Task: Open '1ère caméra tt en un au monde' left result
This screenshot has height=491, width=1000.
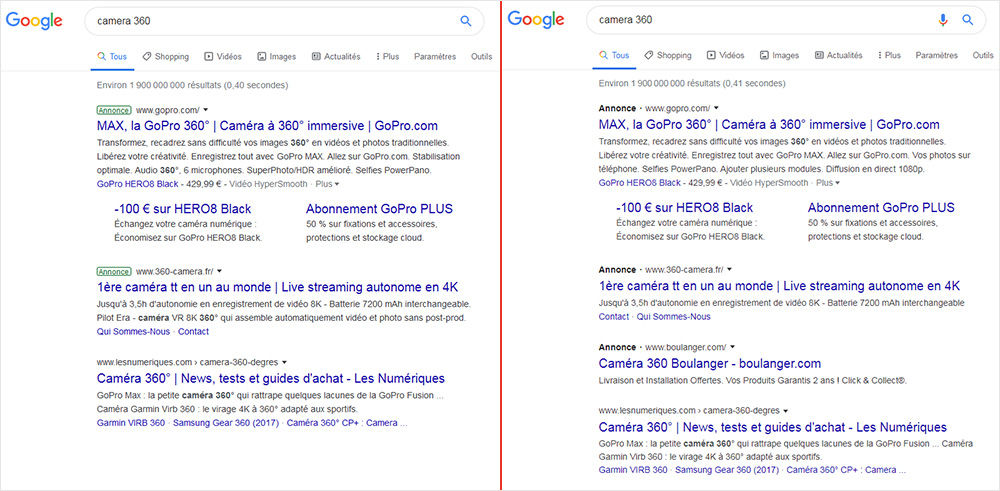Action: click(x=277, y=286)
